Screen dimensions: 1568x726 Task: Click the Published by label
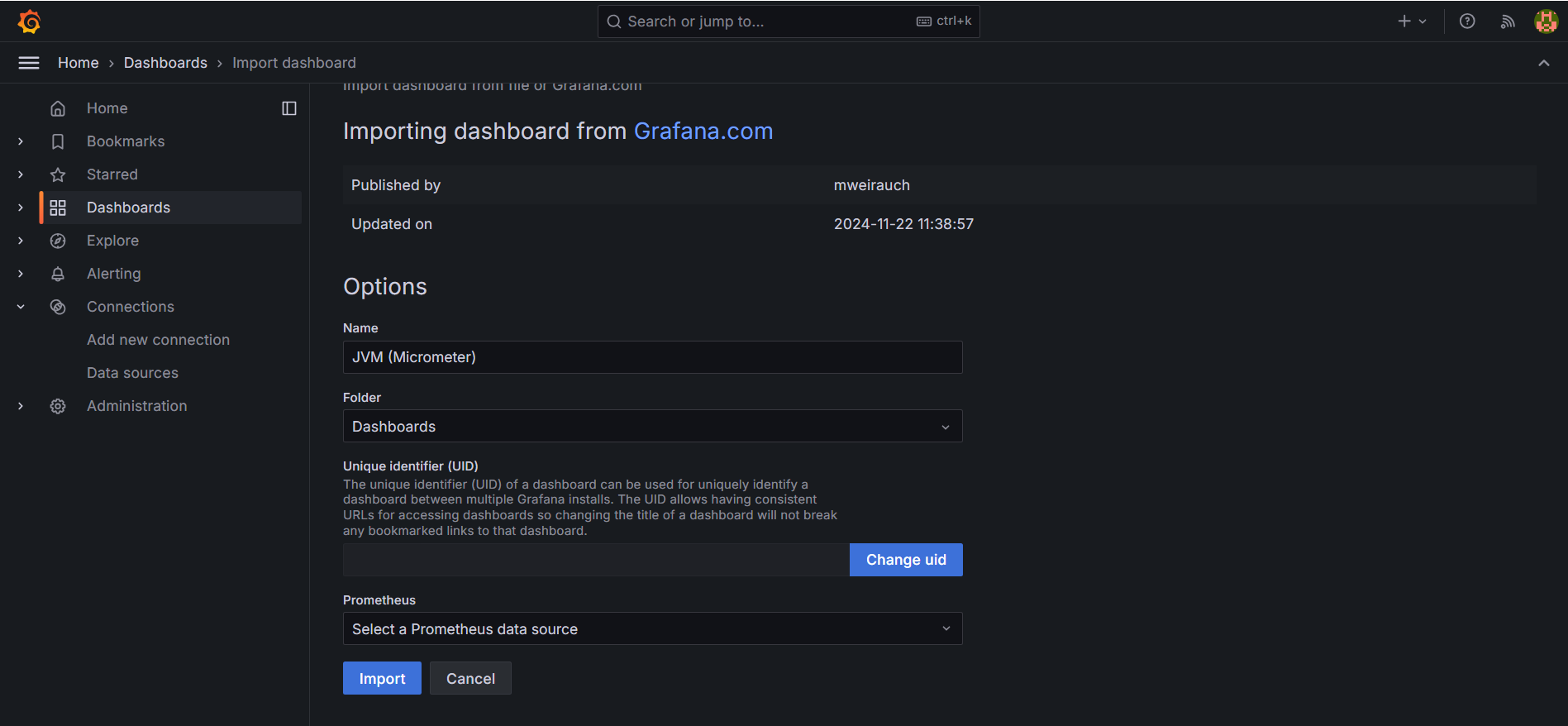[396, 185]
